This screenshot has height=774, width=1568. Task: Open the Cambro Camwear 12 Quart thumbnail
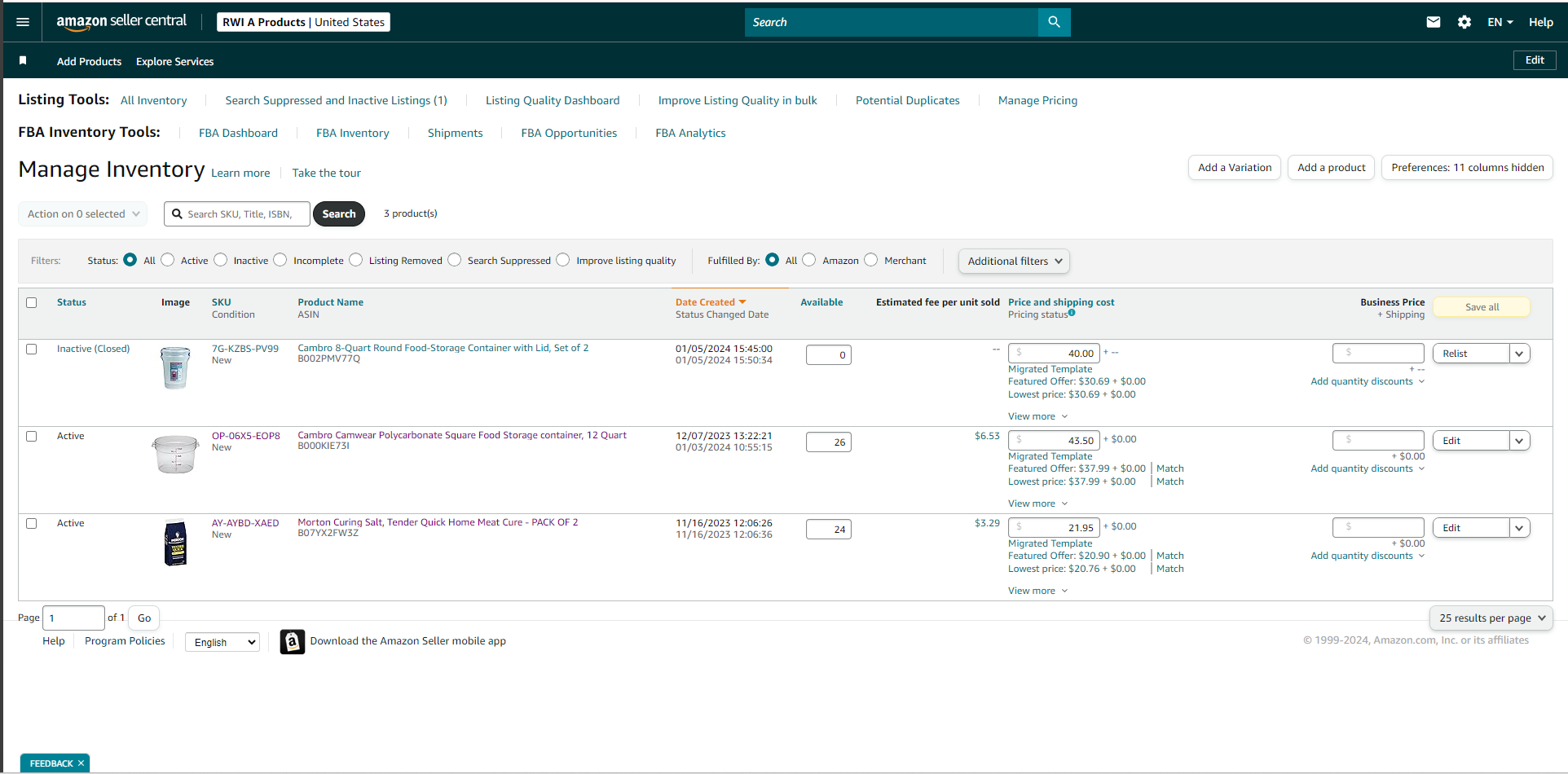coord(175,454)
